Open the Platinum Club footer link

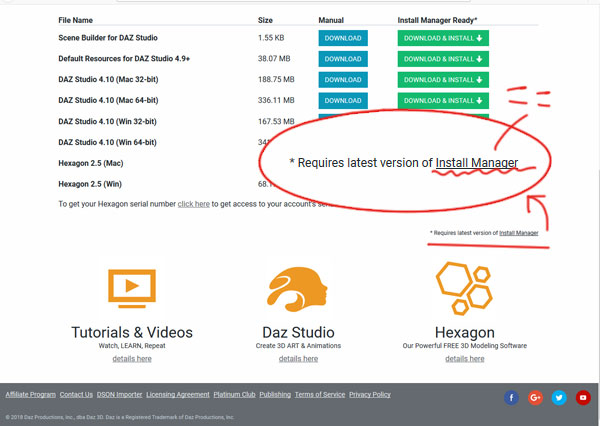point(234,395)
